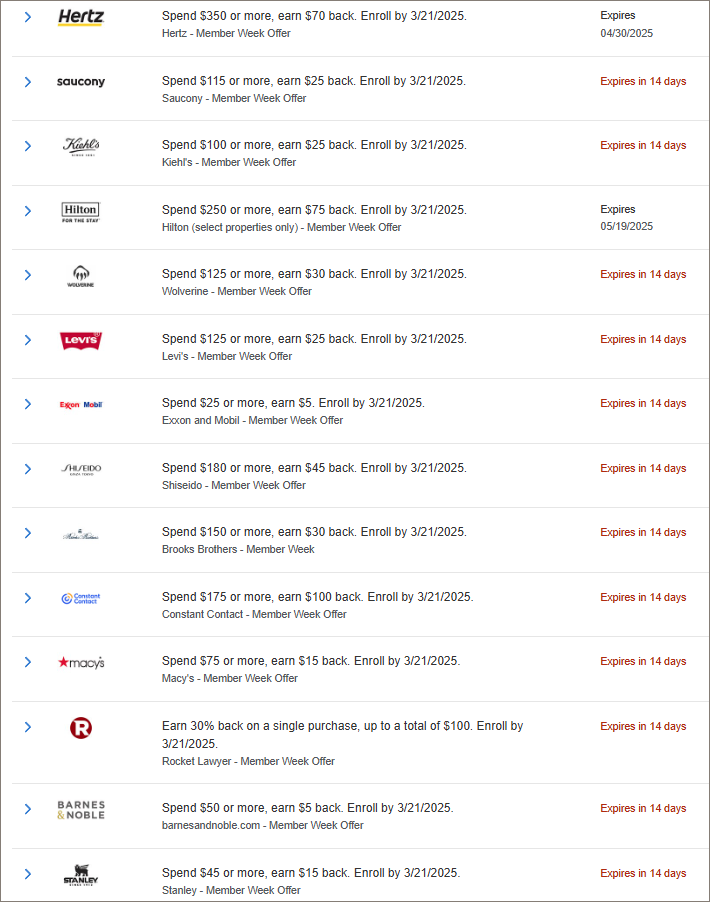This screenshot has height=902, width=710.
Task: Click the Exxon Mobil logo
Action: [x=81, y=405]
